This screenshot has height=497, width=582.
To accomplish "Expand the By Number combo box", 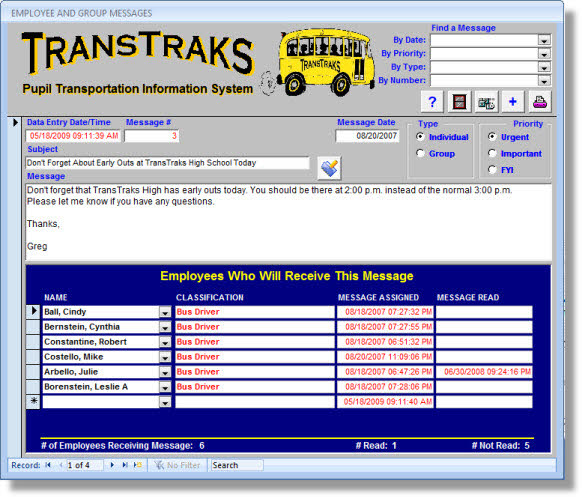I will [544, 81].
